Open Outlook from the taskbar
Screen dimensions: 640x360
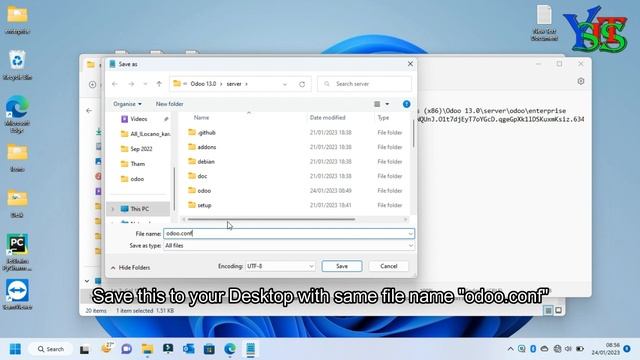coord(189,349)
